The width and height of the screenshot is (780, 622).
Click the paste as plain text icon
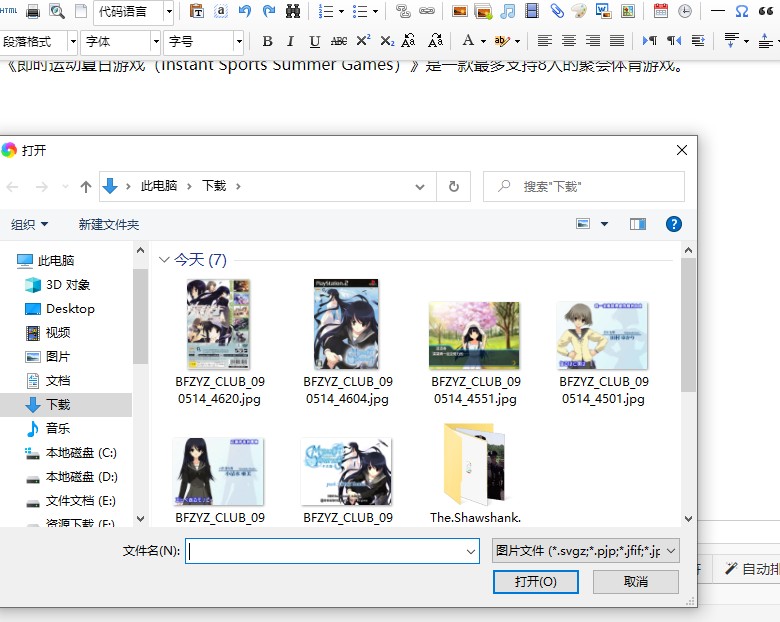(x=197, y=10)
